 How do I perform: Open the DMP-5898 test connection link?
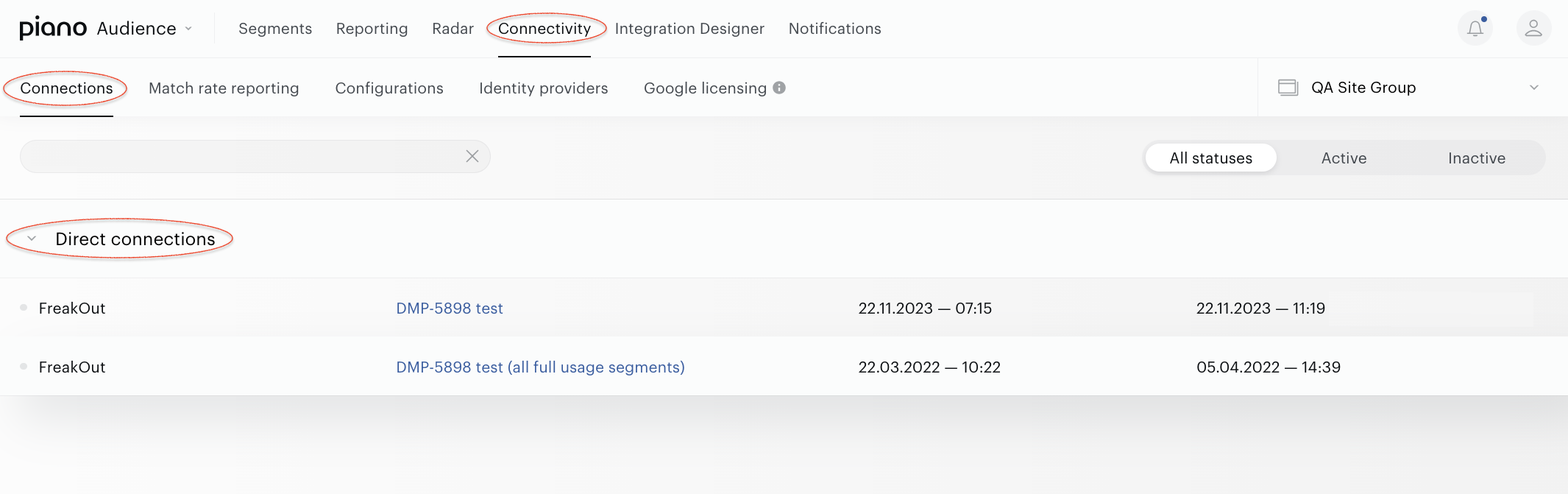pos(450,308)
